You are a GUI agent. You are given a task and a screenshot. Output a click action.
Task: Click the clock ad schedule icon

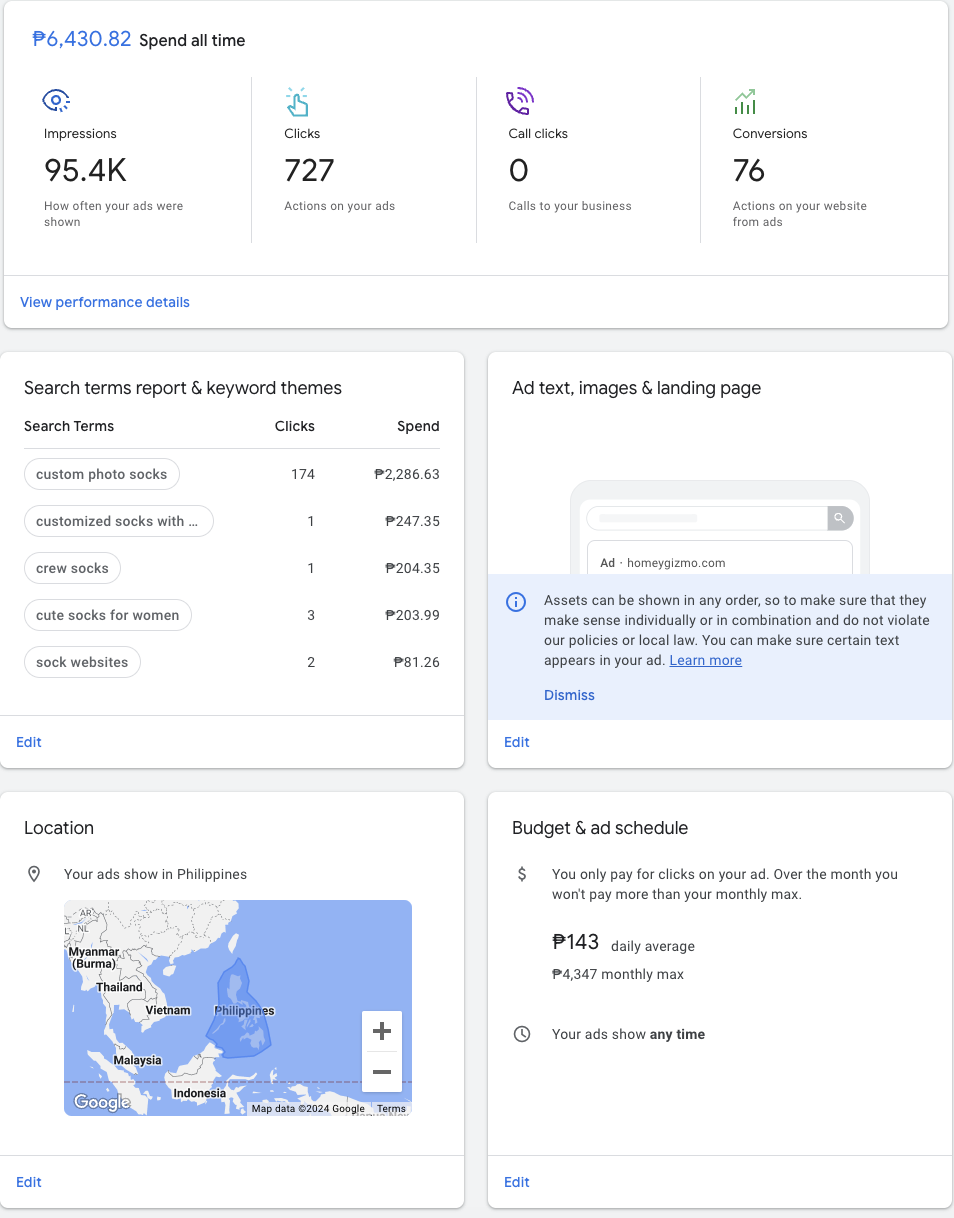click(x=522, y=1034)
